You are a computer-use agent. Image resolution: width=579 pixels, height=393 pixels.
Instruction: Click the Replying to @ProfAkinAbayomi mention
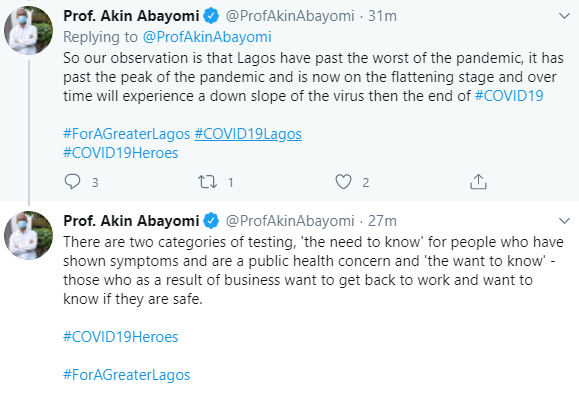[x=207, y=37]
